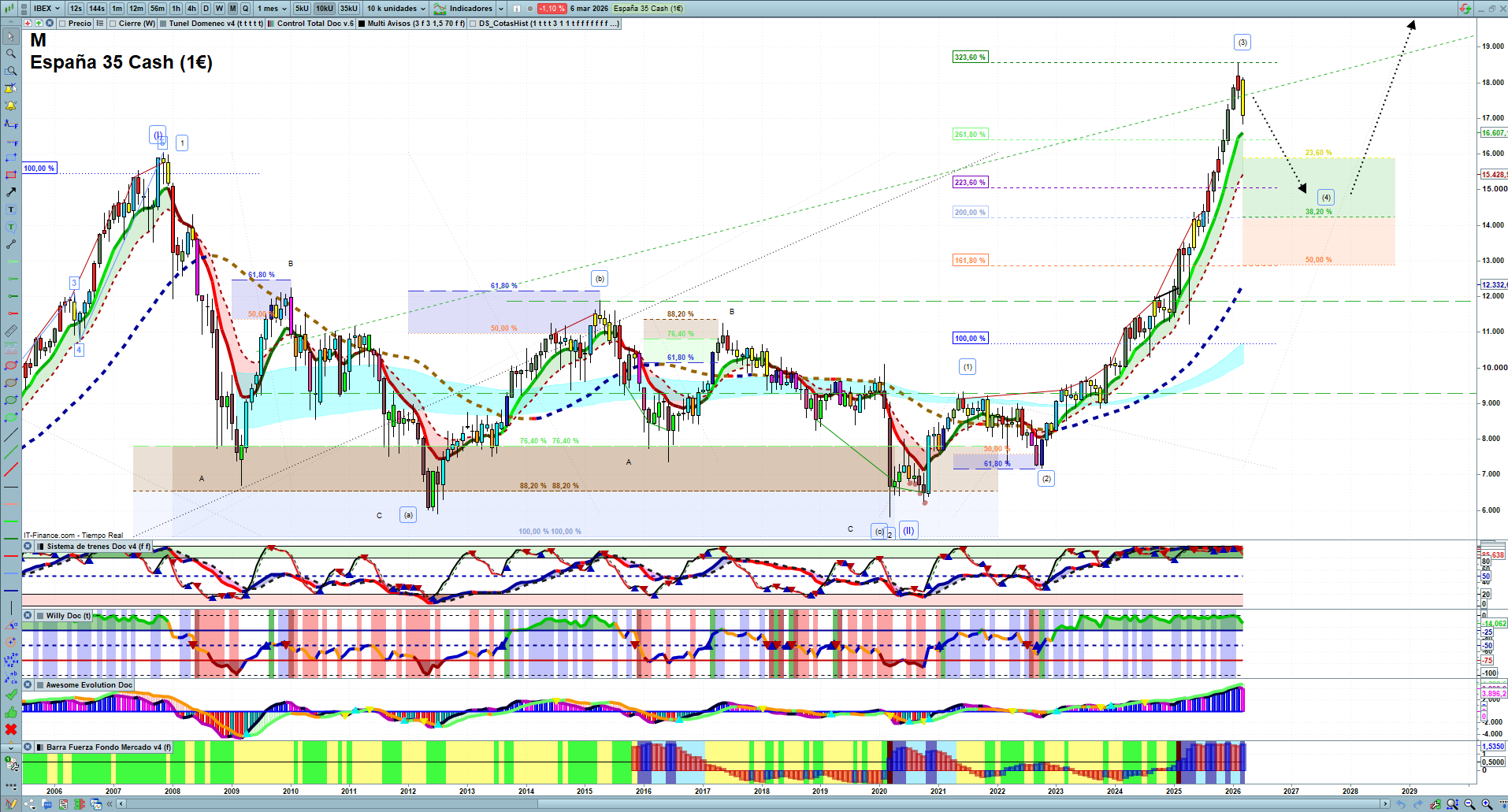1508x812 pixels.
Task: Select the ruler measurement tool
Action: [x=11, y=331]
